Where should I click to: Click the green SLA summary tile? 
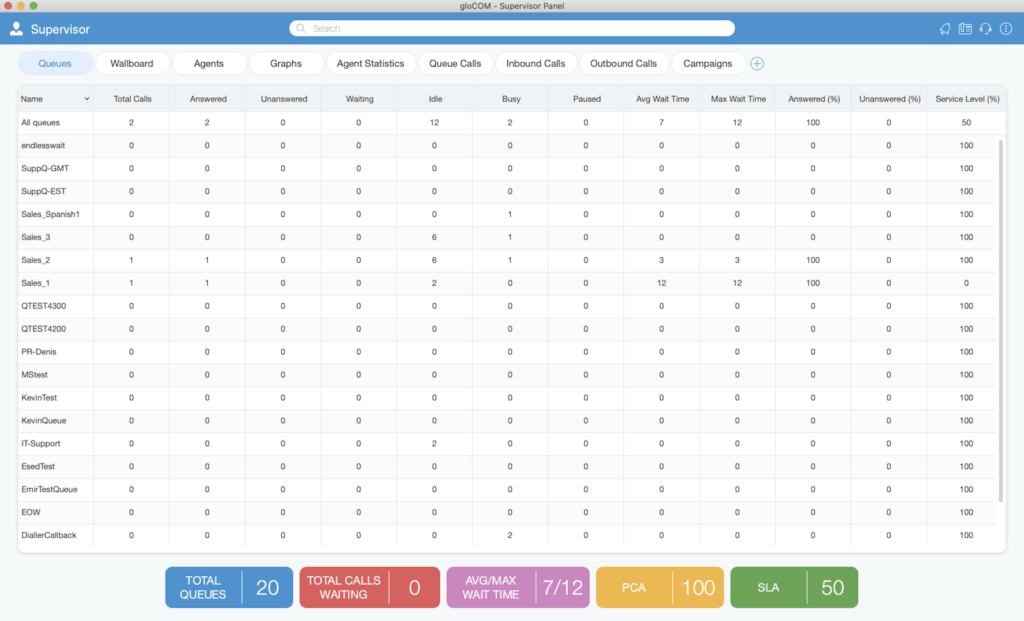[794, 587]
